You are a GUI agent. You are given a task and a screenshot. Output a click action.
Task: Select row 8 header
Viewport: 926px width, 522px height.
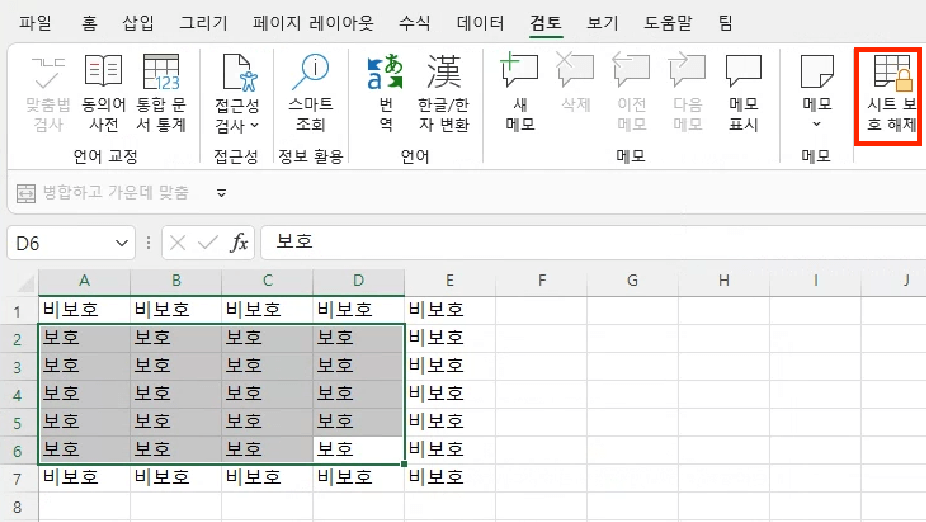[18, 507]
